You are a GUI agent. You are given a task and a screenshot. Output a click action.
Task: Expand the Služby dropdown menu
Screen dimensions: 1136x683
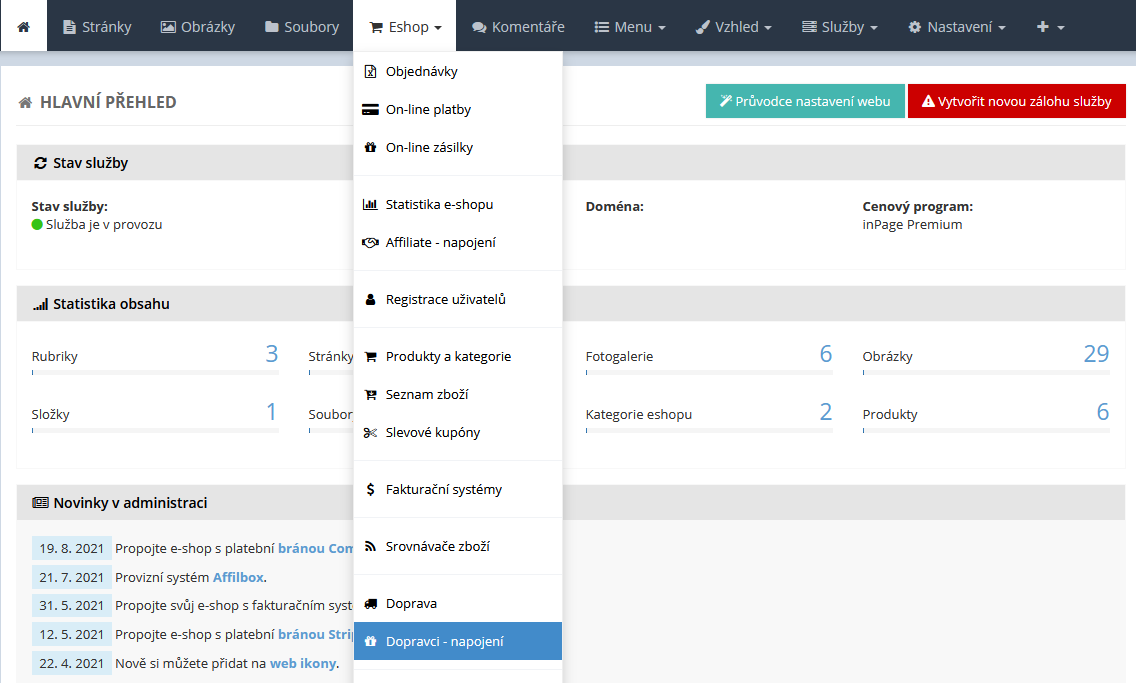tap(840, 27)
